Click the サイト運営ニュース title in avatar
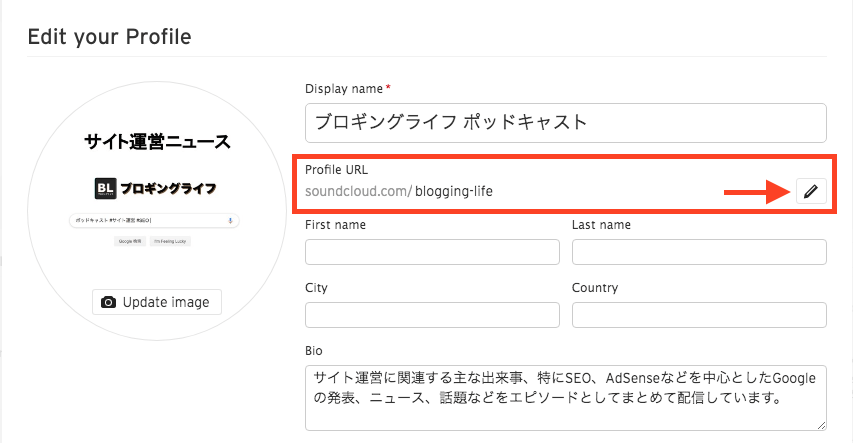The height and width of the screenshot is (443, 853). point(157,142)
